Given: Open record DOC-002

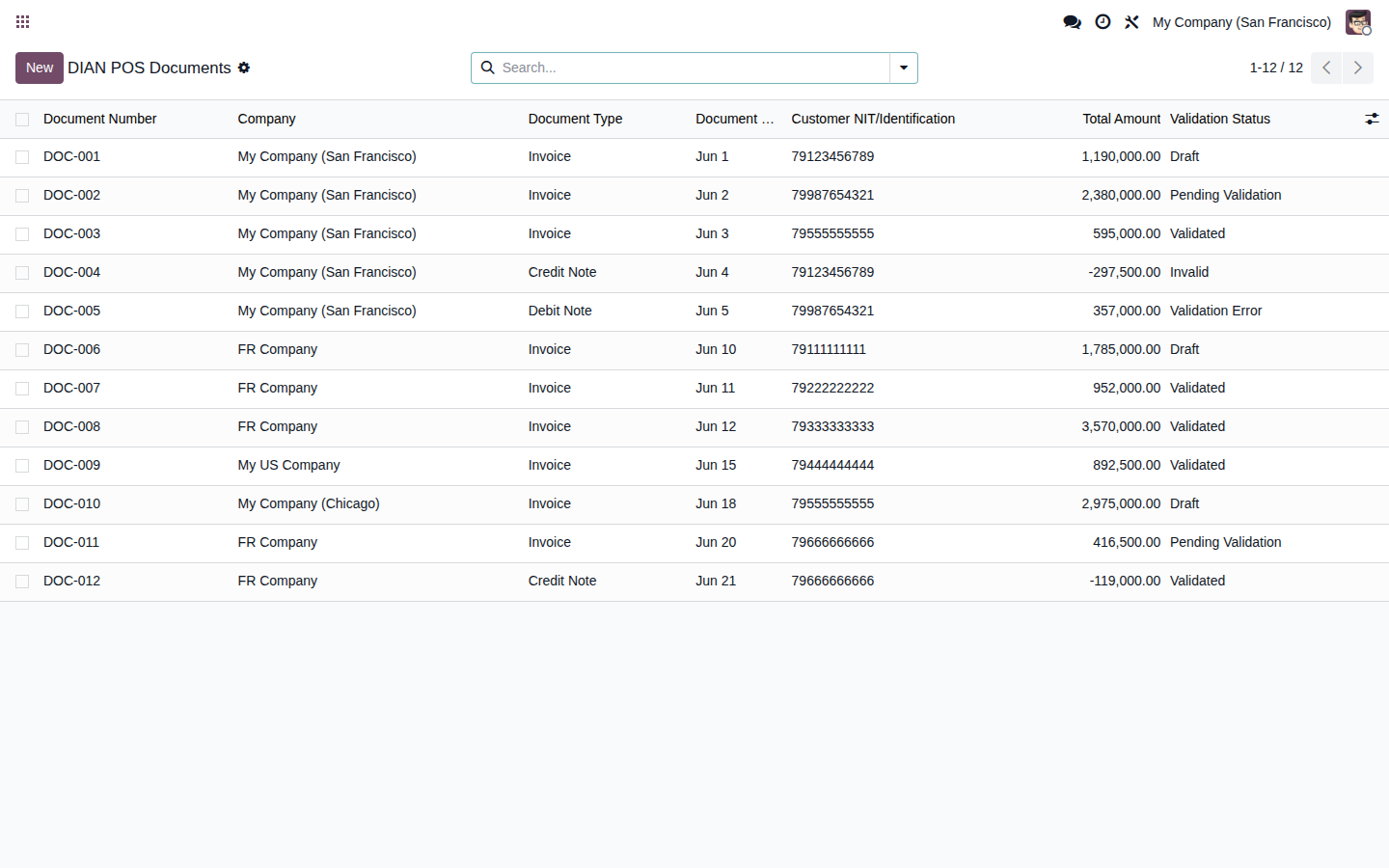Looking at the screenshot, I should (71, 195).
